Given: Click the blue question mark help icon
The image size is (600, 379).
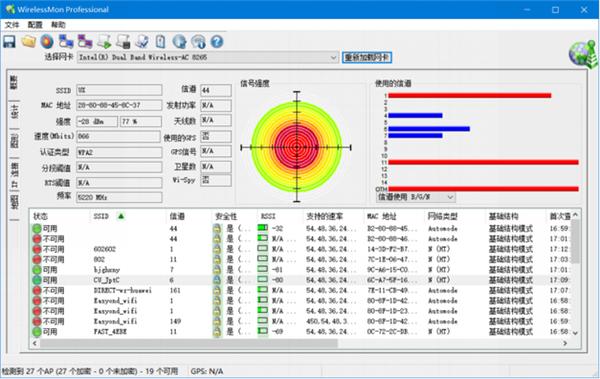Looking at the screenshot, I should [x=217, y=41].
